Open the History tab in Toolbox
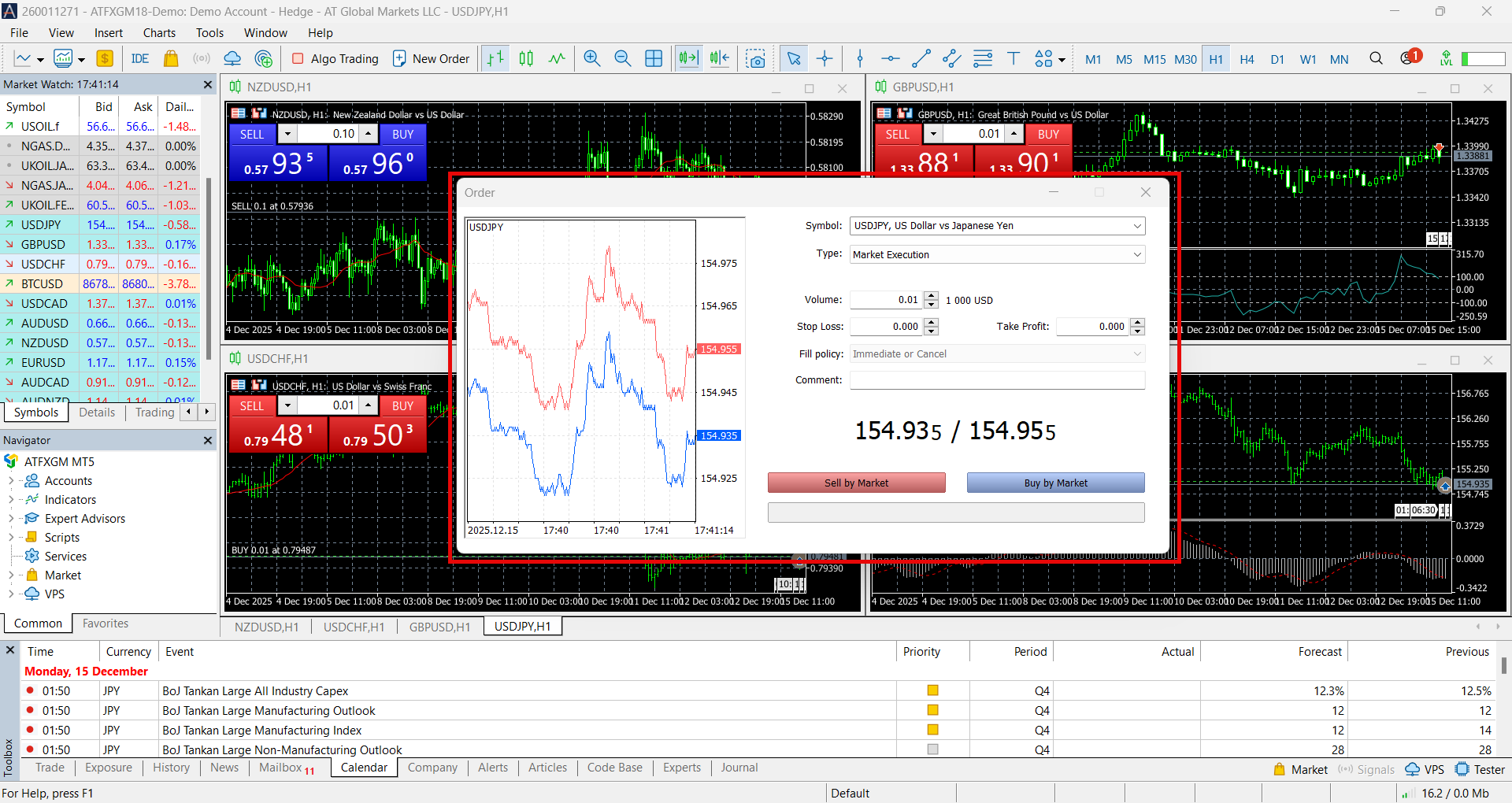This screenshot has height=803, width=1512. pyautogui.click(x=171, y=768)
